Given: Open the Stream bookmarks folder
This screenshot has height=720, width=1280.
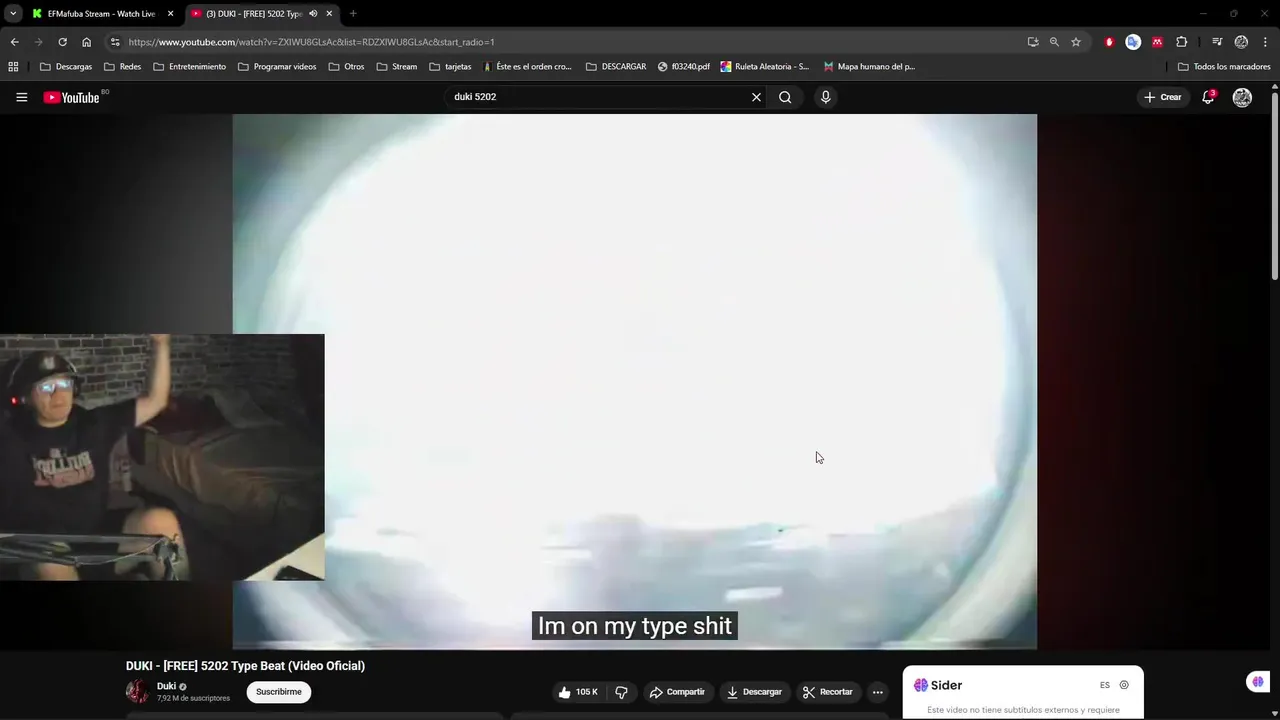Looking at the screenshot, I should (x=397, y=67).
